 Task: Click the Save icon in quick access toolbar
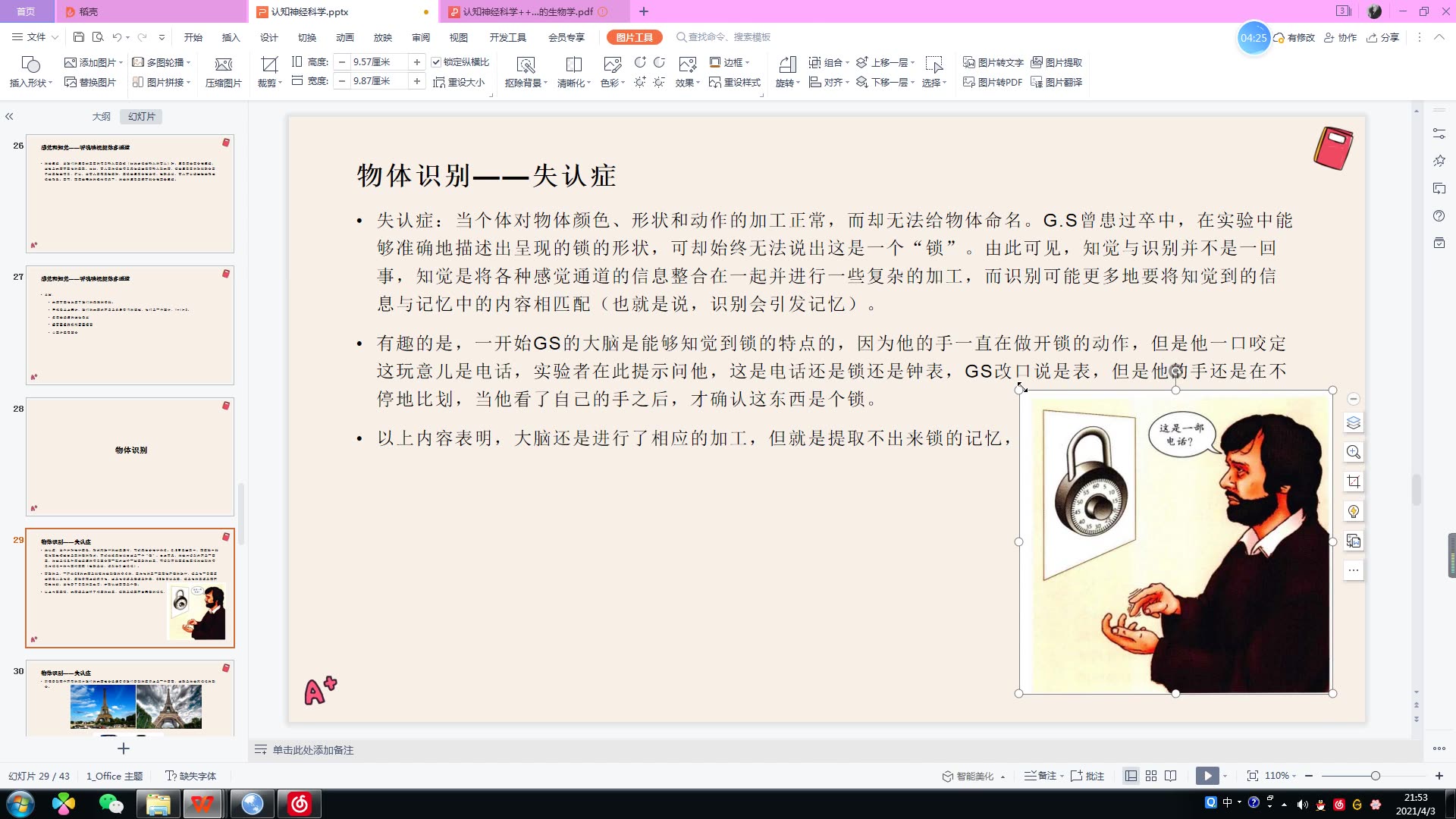79,36
